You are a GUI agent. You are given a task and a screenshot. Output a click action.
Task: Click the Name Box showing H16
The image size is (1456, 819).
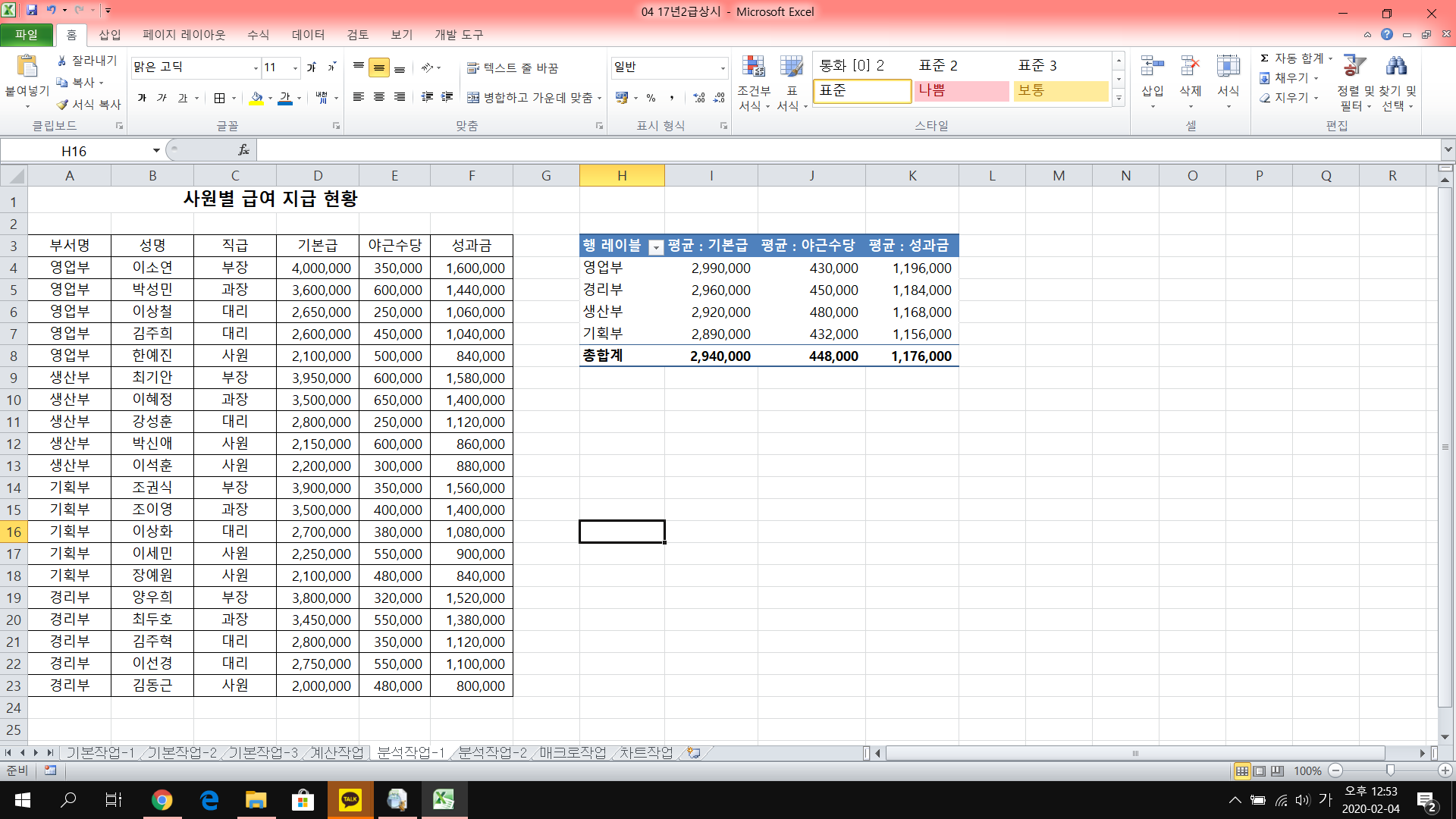(x=74, y=151)
